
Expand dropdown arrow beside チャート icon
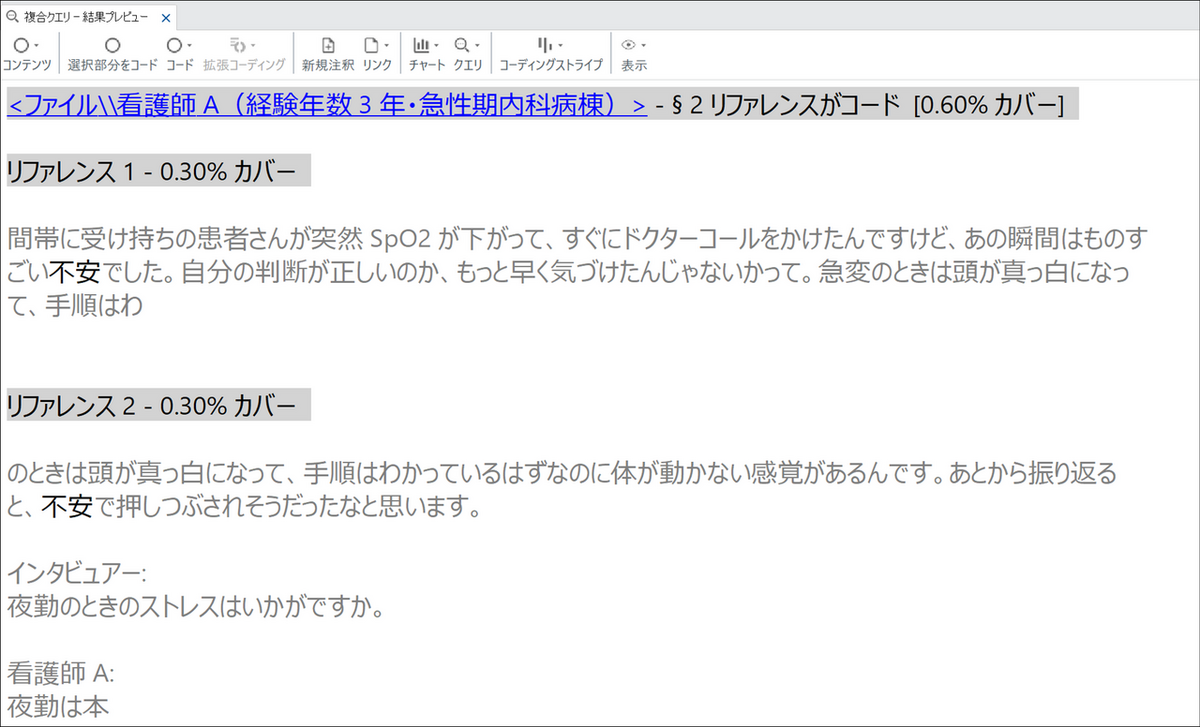tap(437, 46)
